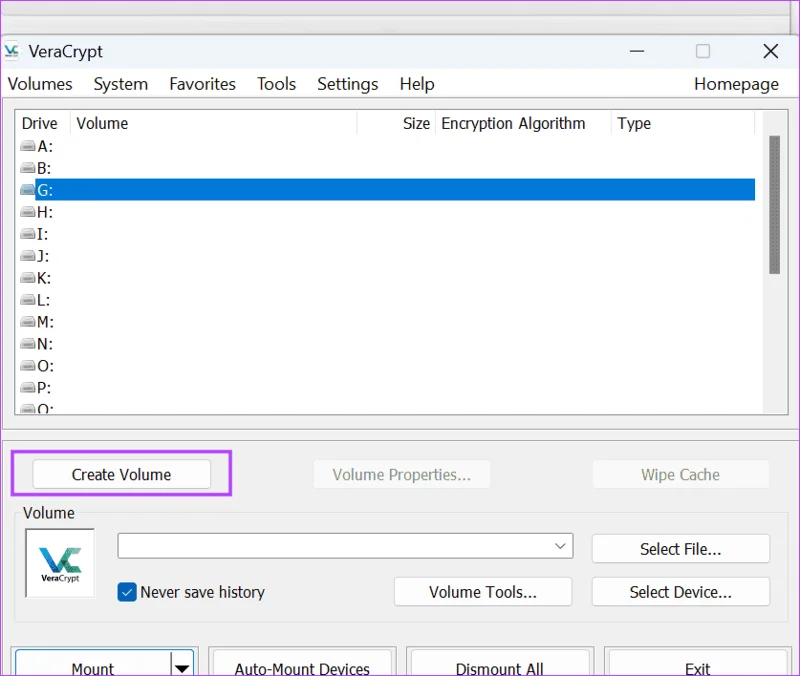Click the Size column header
The height and width of the screenshot is (676, 800).
coord(396,123)
